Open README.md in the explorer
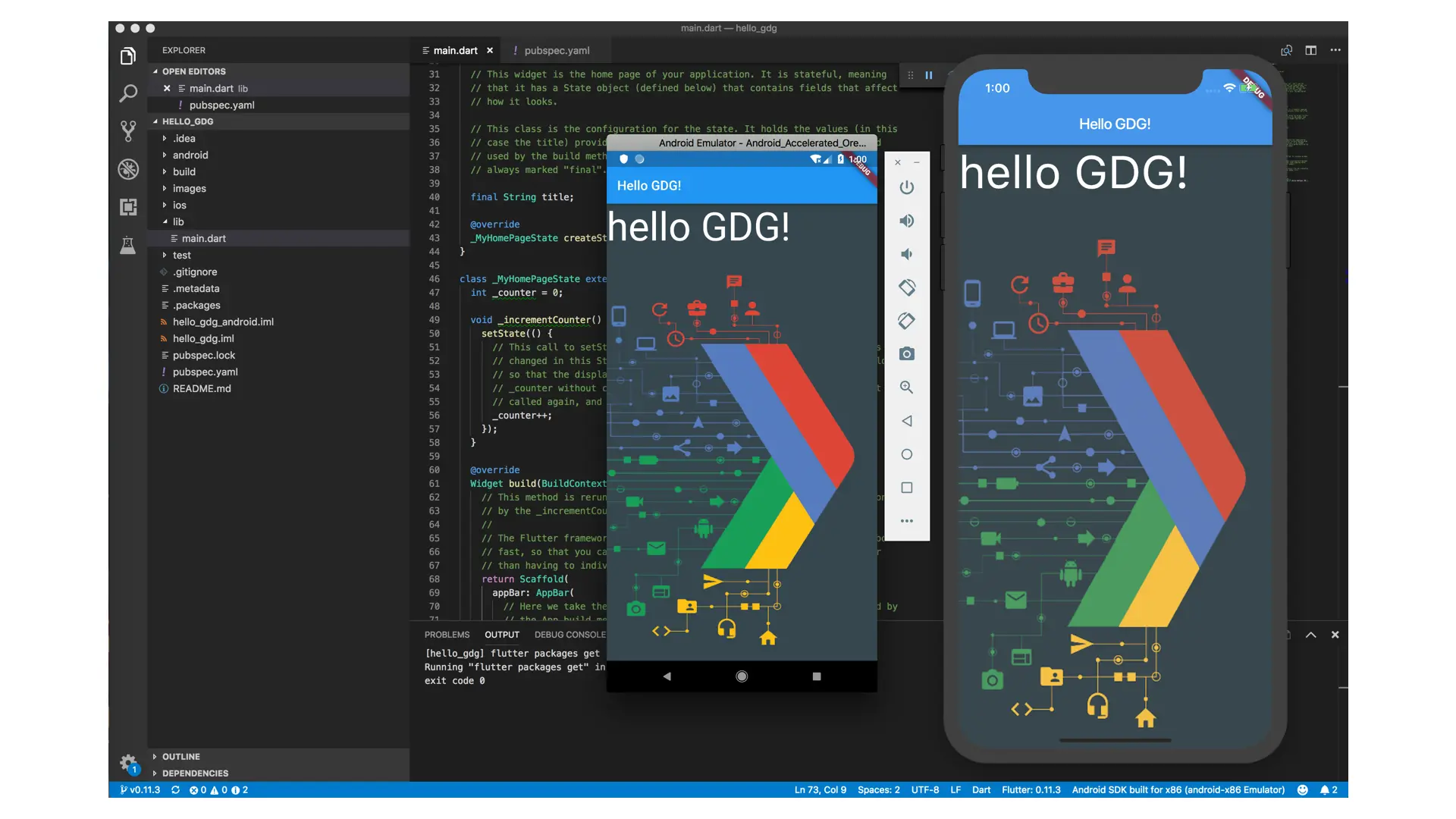This screenshot has width=1456, height=819. (x=201, y=389)
